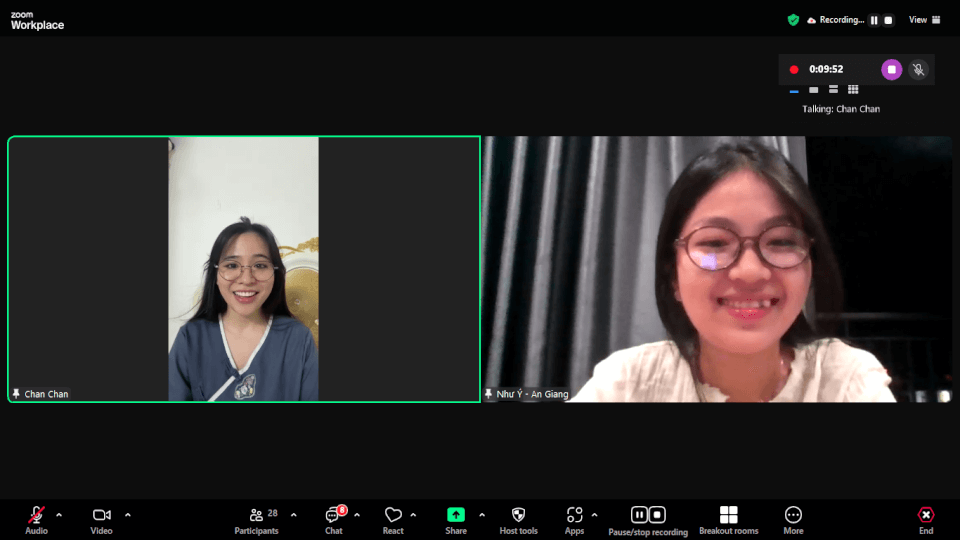Expand the caret beside Apps
This screenshot has width=960, height=540.
tap(594, 515)
